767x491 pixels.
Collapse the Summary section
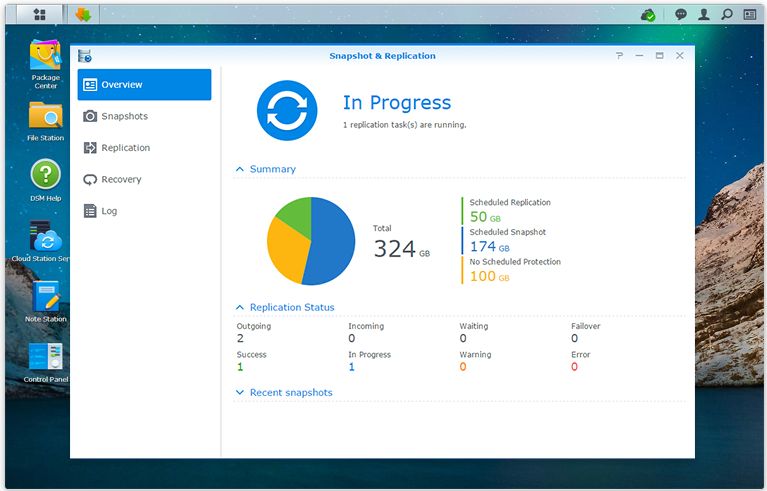coord(240,170)
